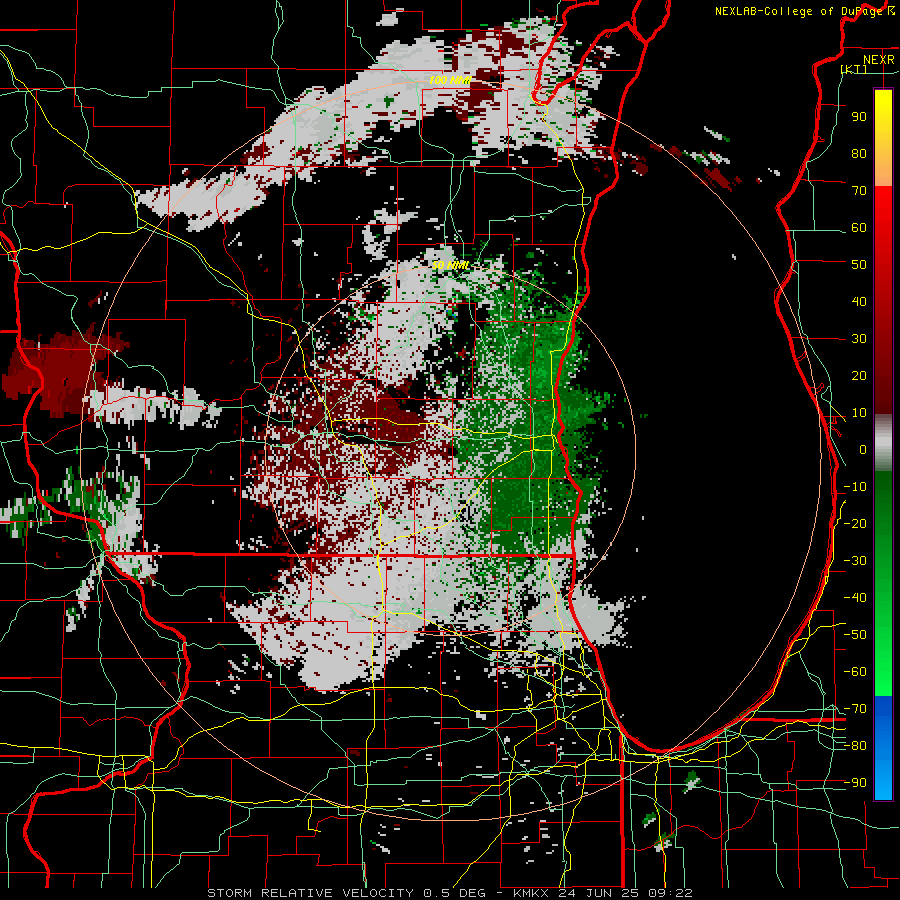Click the positive 20 scale label
This screenshot has width=900, height=900.
point(859,375)
